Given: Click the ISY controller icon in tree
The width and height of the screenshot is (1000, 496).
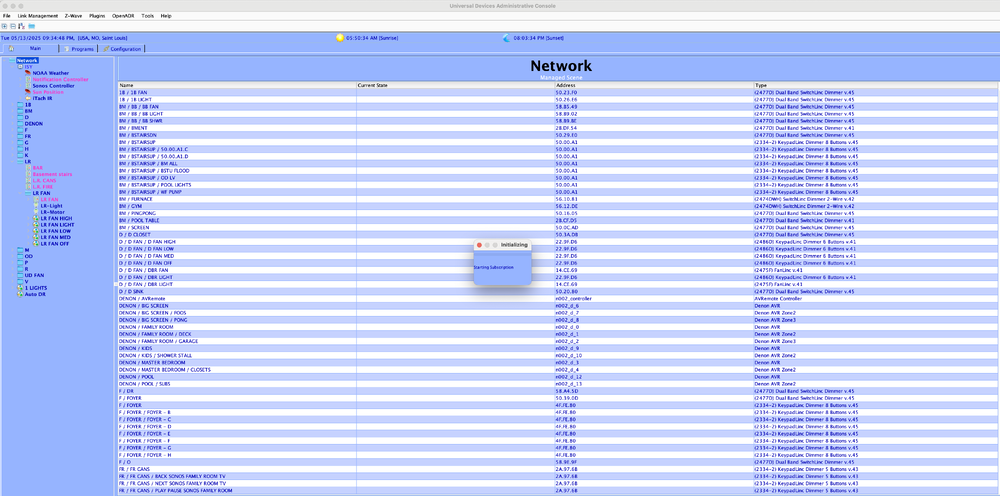Looking at the screenshot, I should click(x=20, y=66).
